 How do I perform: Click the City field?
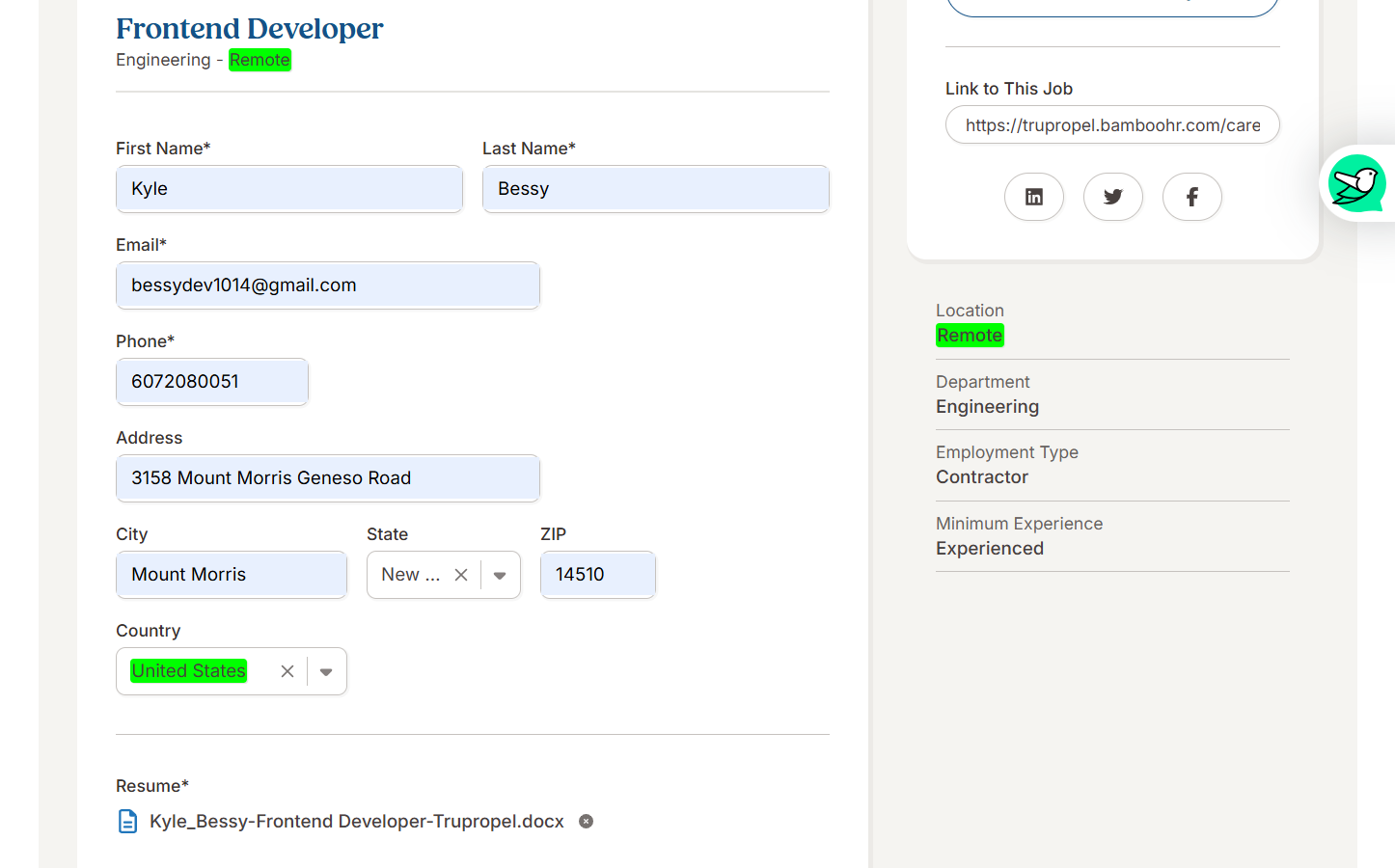[x=231, y=575]
